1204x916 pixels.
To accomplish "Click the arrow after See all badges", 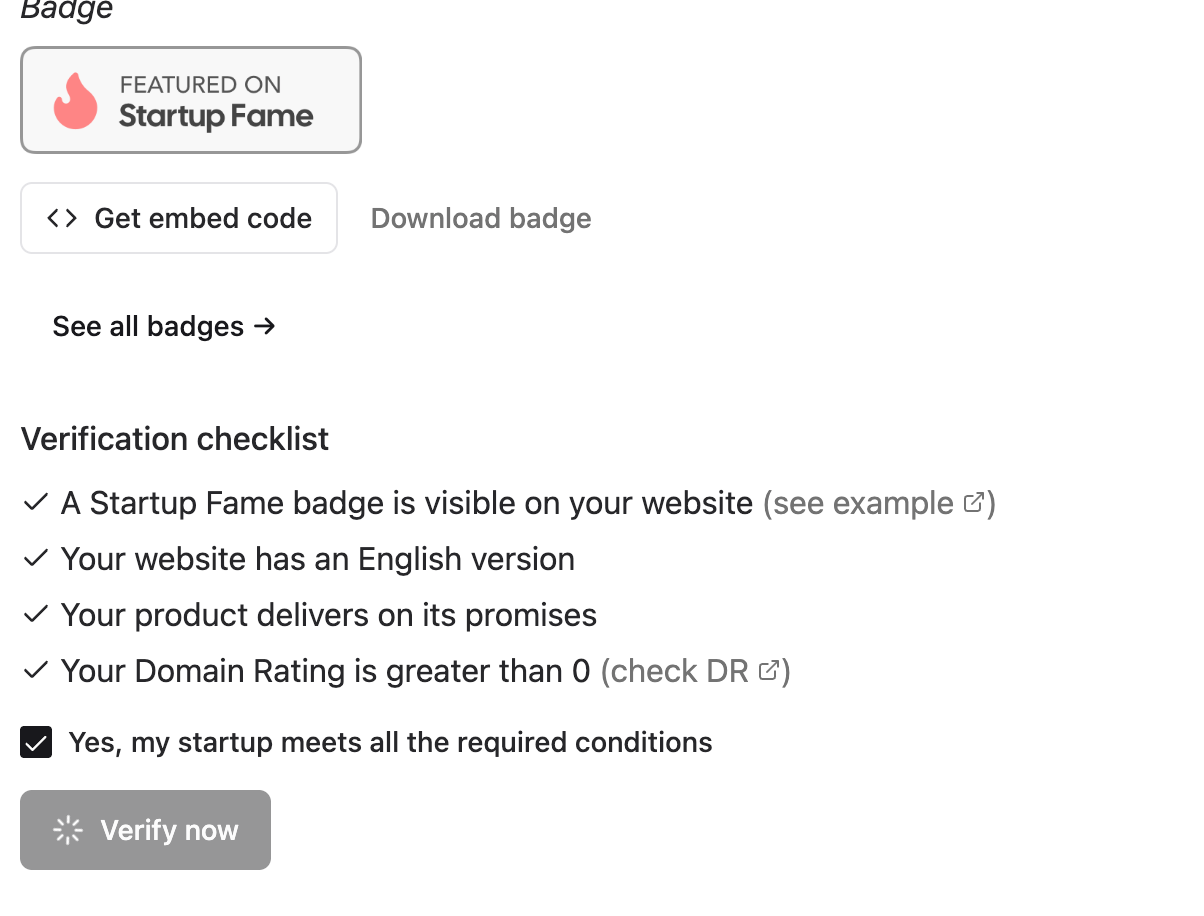I will pos(264,326).
